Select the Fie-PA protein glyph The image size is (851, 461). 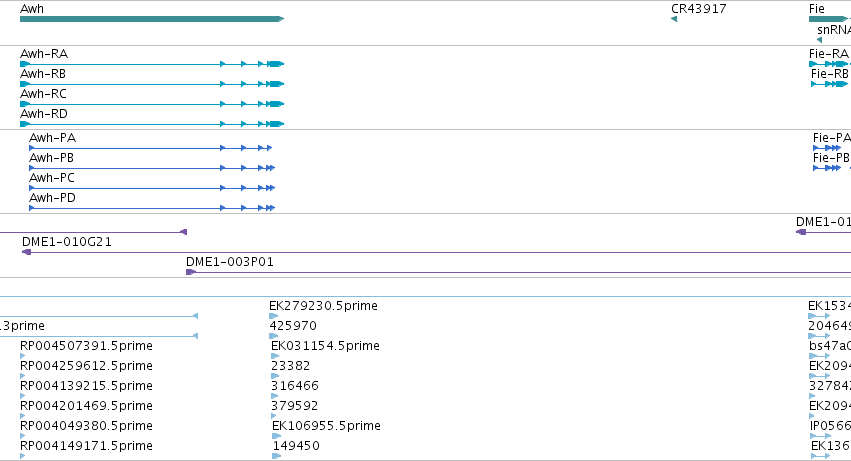(x=827, y=148)
